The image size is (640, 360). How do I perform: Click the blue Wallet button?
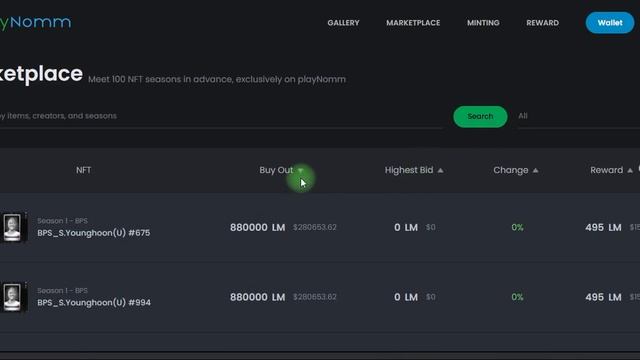tap(610, 23)
